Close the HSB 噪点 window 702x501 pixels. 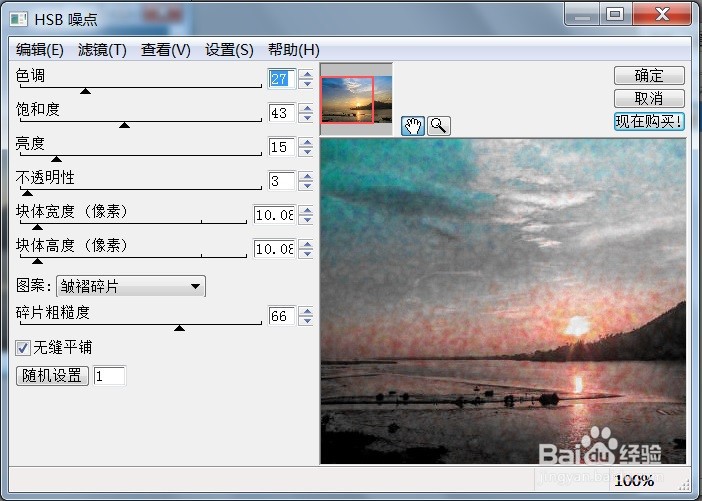663,14
